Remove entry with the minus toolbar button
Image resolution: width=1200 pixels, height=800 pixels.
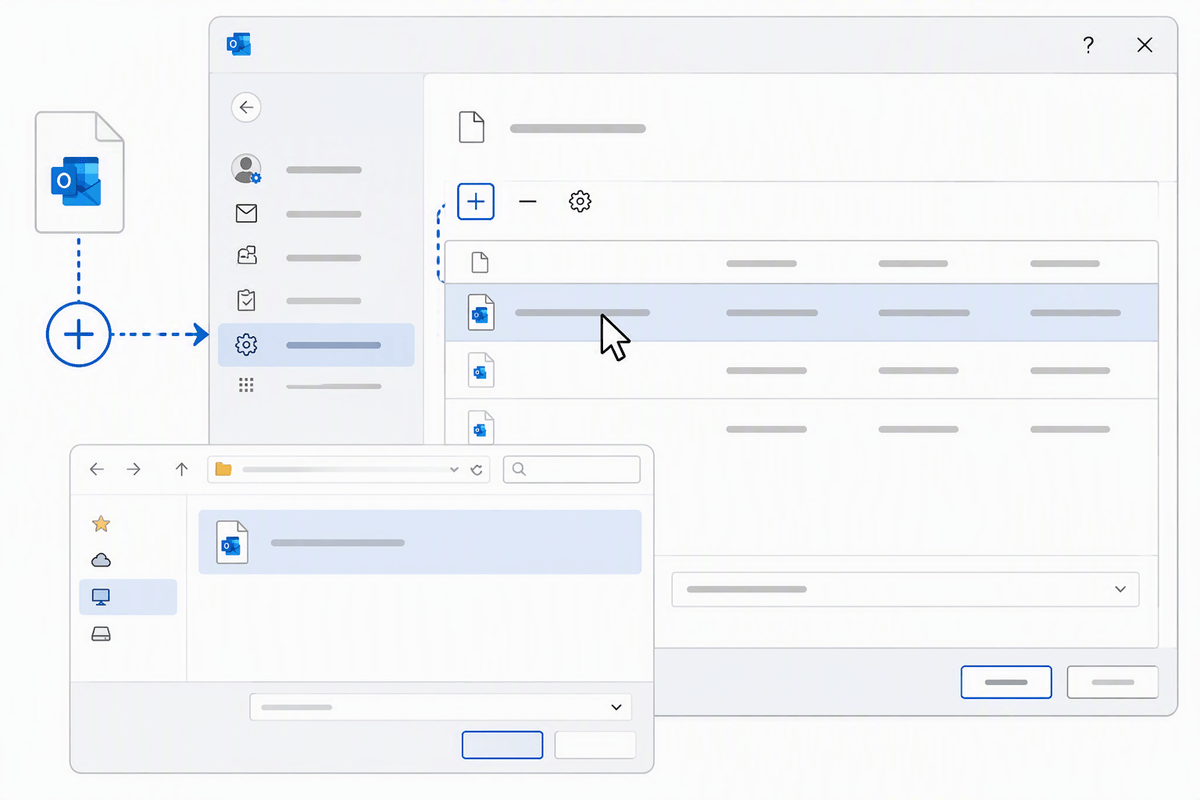coord(528,201)
